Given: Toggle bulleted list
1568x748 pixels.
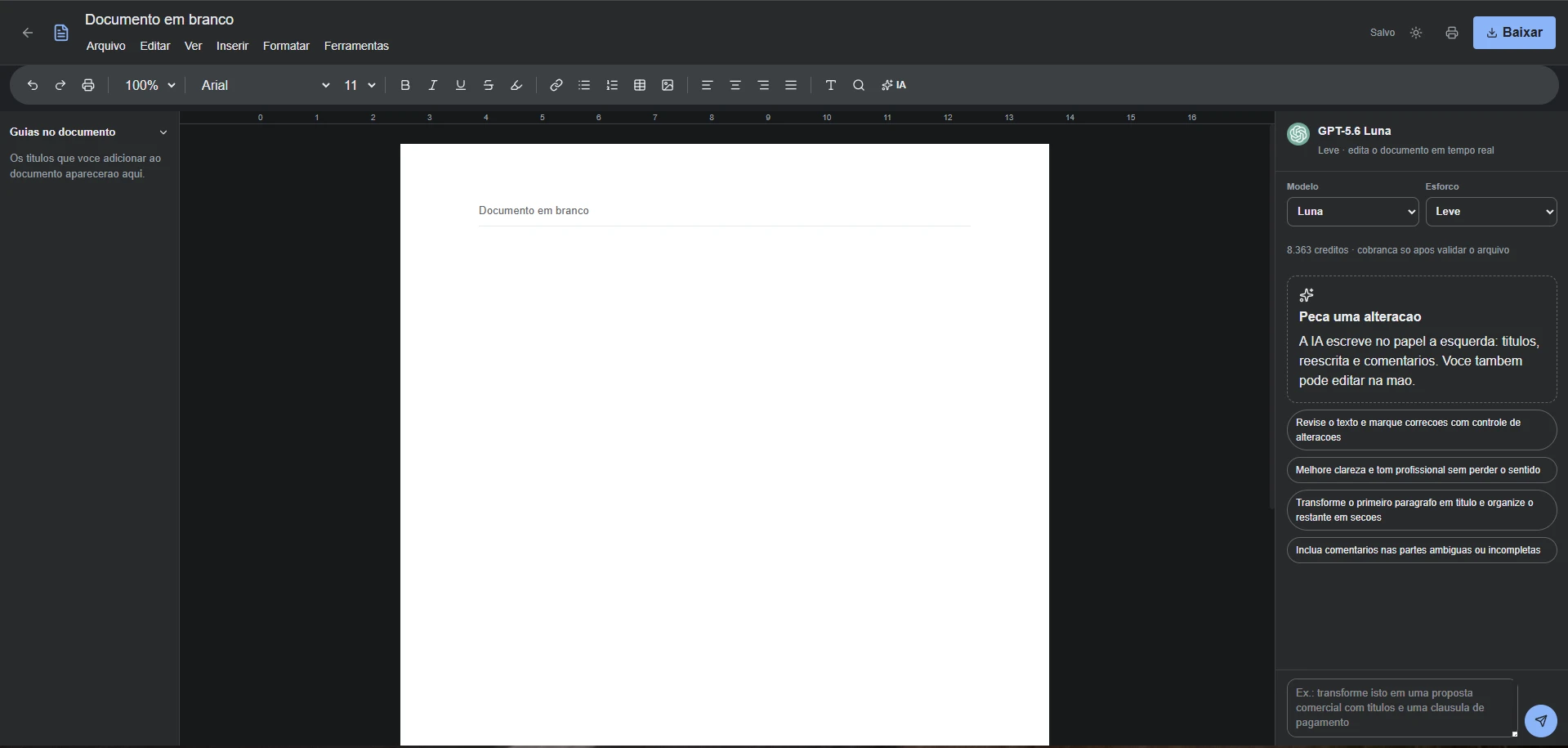Looking at the screenshot, I should click(x=584, y=85).
